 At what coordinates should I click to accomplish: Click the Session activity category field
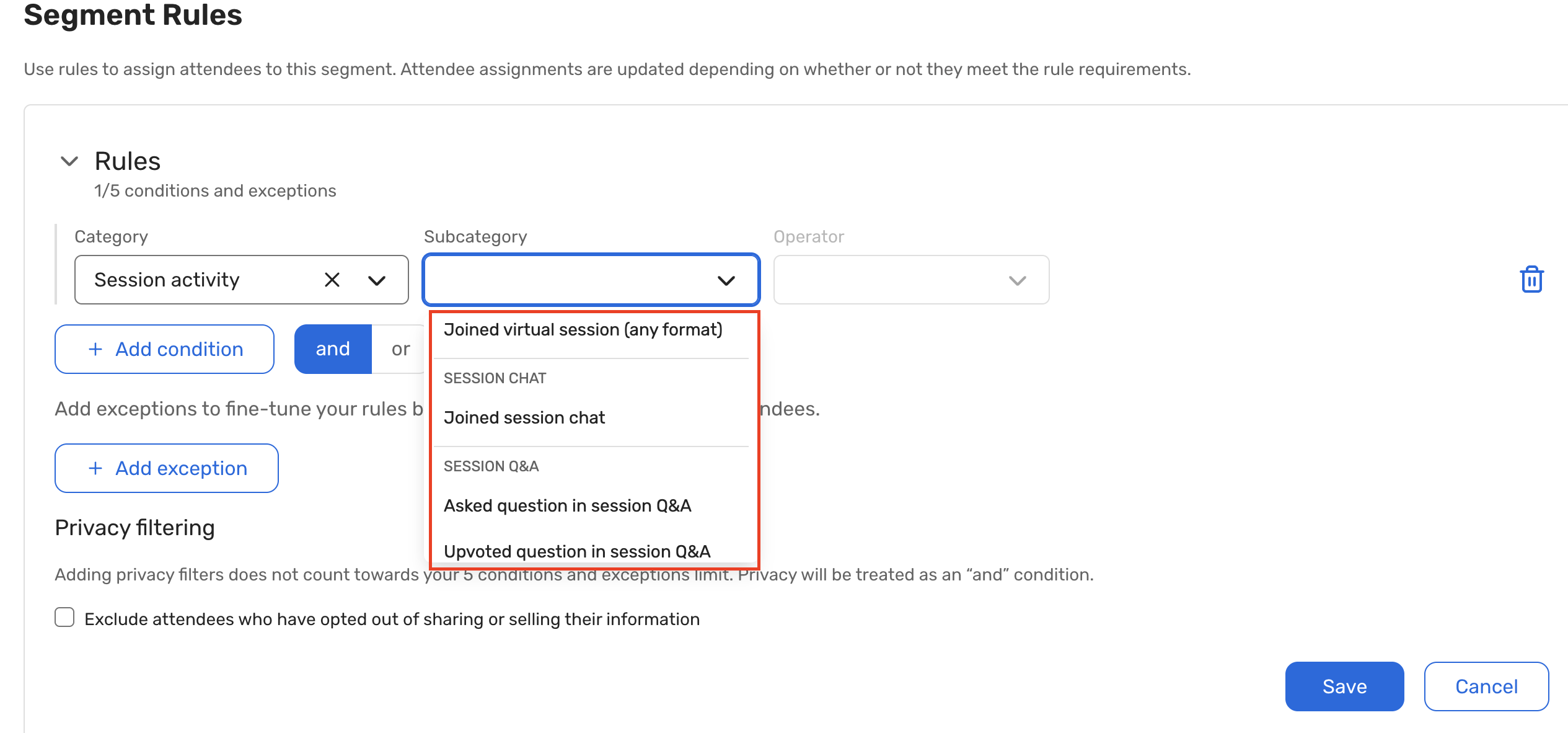coord(198,280)
